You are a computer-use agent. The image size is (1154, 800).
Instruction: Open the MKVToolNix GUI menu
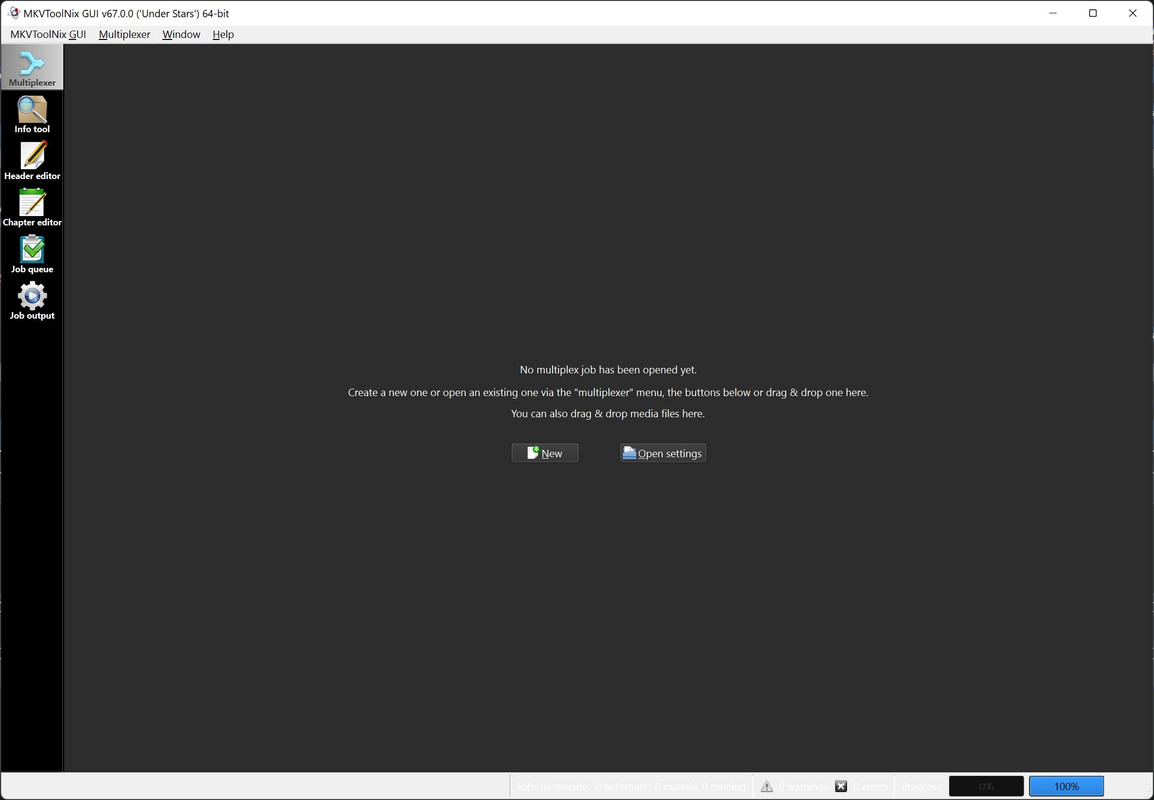pos(48,35)
